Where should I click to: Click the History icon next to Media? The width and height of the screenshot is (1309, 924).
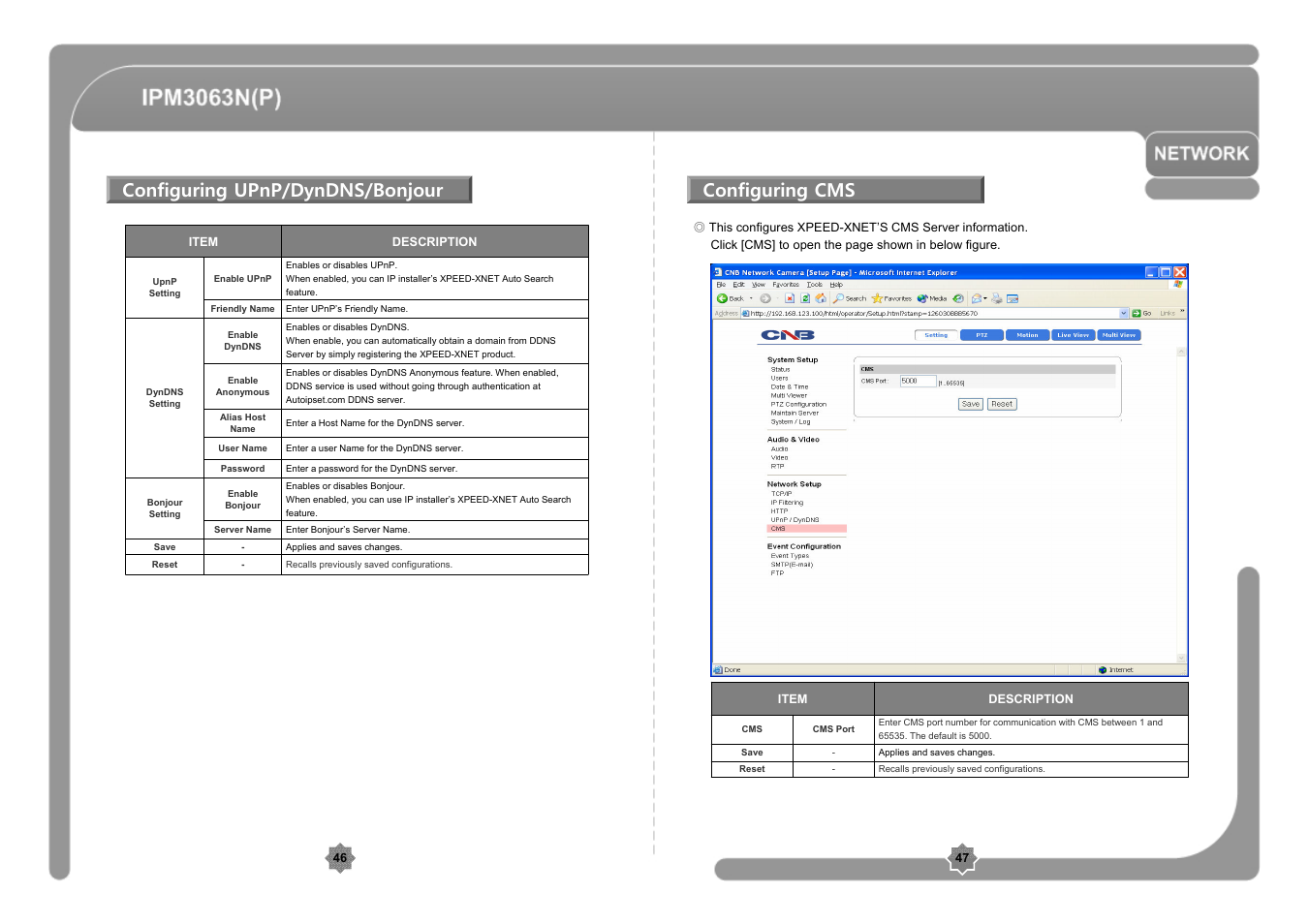(958, 298)
